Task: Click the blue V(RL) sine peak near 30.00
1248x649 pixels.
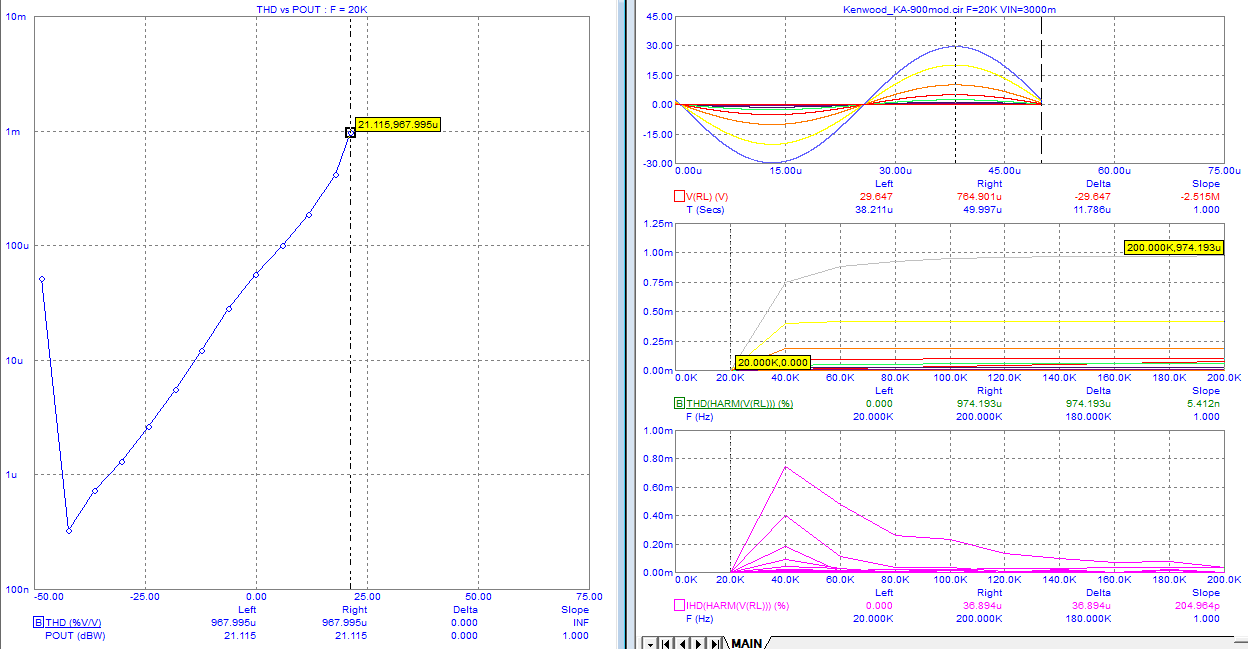Action: coord(956,46)
